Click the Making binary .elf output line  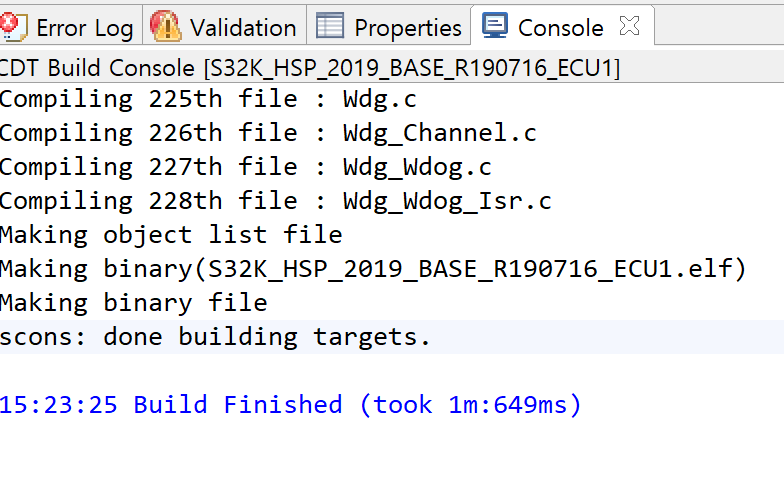pyautogui.click(x=373, y=269)
